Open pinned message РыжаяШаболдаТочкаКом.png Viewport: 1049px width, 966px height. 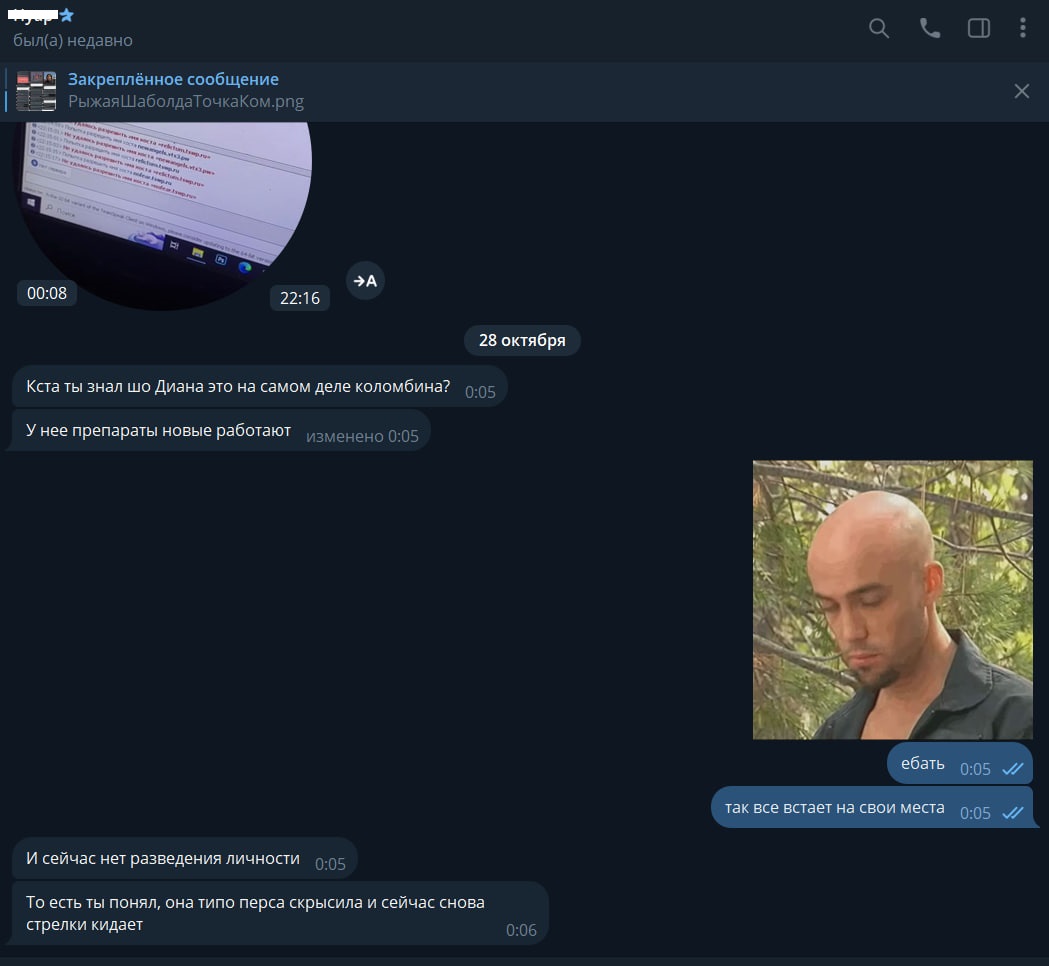(x=186, y=101)
